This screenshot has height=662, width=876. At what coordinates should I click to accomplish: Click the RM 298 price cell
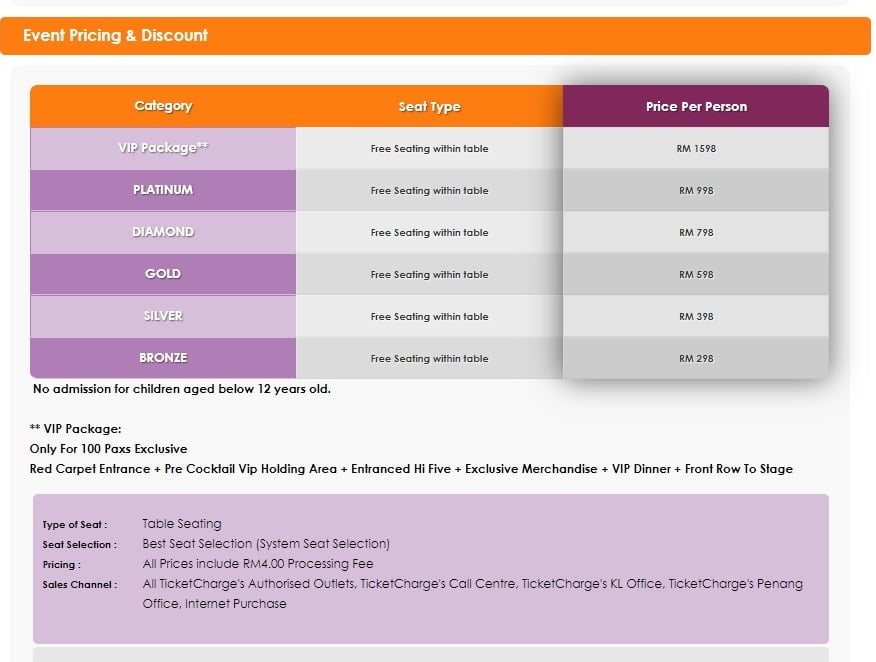tap(696, 359)
